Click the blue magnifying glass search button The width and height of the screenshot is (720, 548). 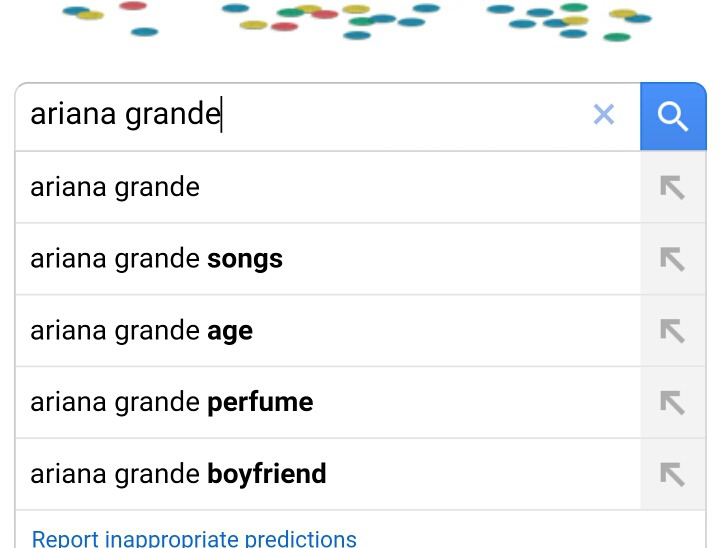tap(673, 117)
